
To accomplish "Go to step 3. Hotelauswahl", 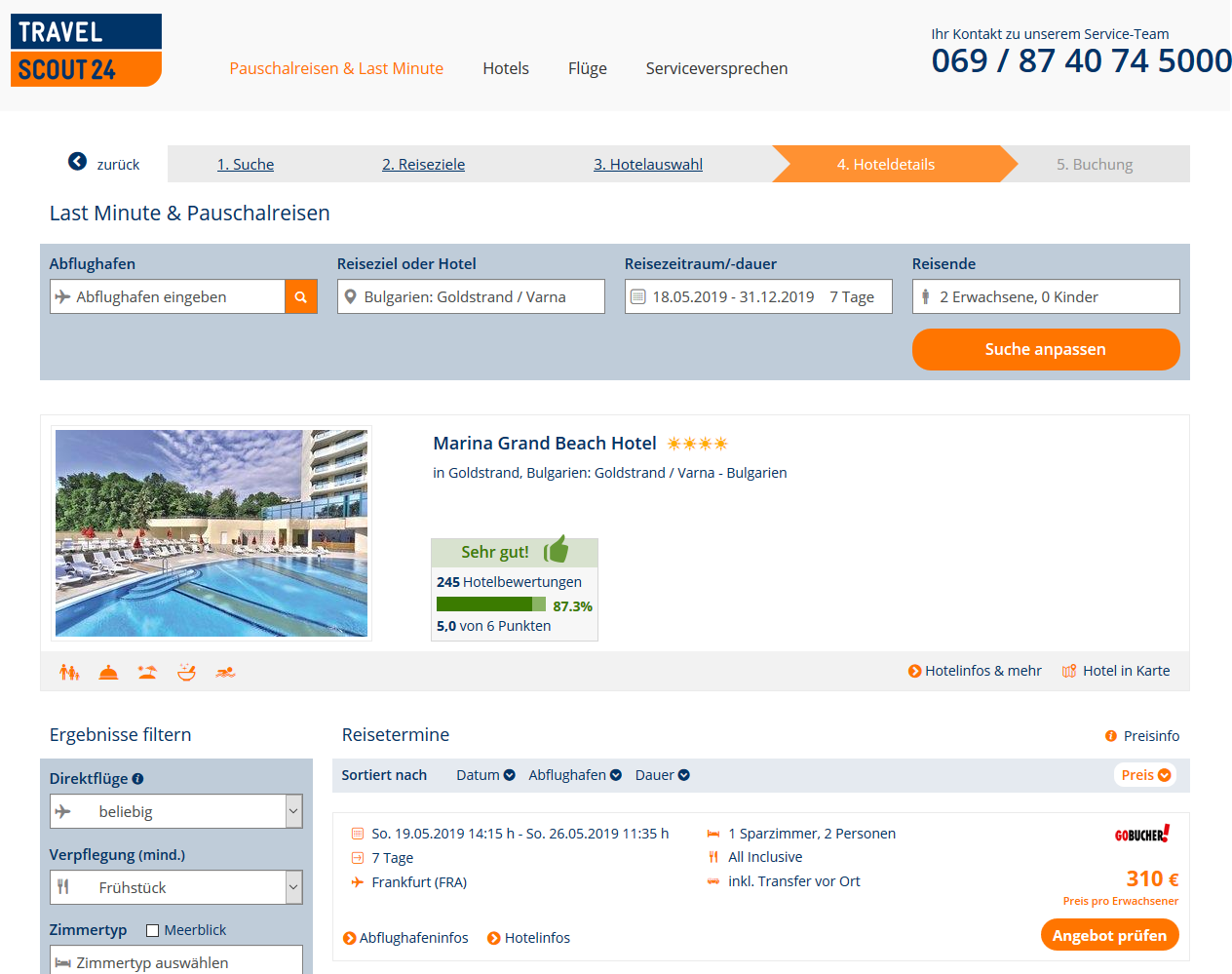I will click(x=648, y=165).
